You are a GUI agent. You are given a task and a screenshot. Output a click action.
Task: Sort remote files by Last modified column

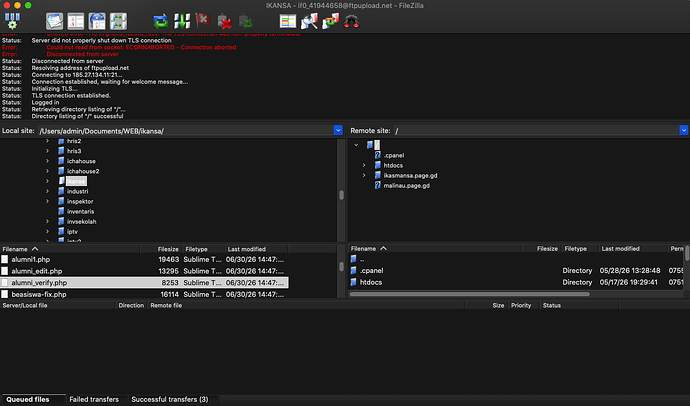click(632, 249)
